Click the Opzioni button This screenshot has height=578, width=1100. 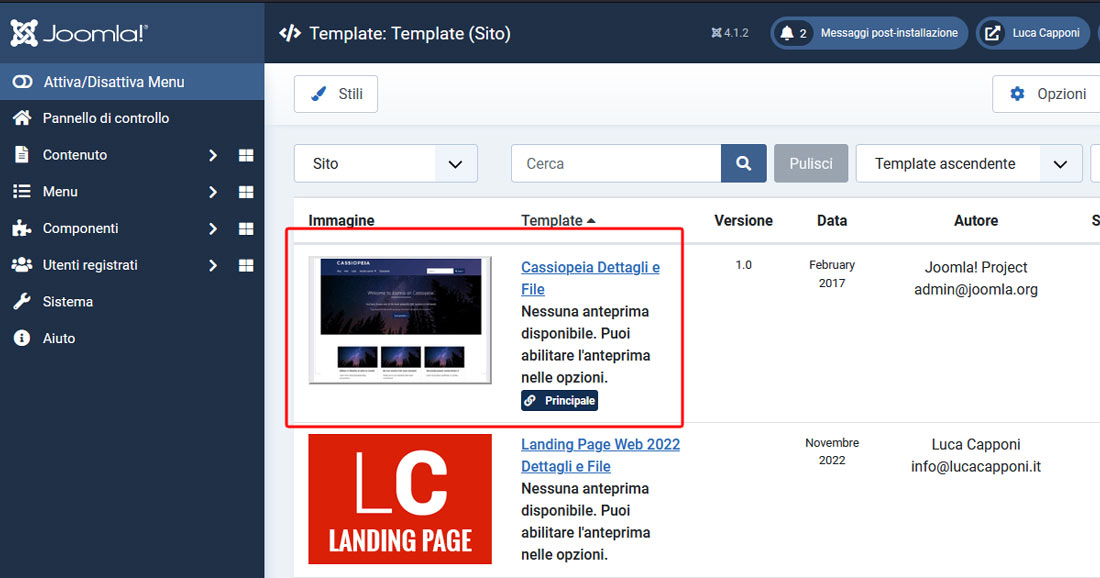(1046, 94)
